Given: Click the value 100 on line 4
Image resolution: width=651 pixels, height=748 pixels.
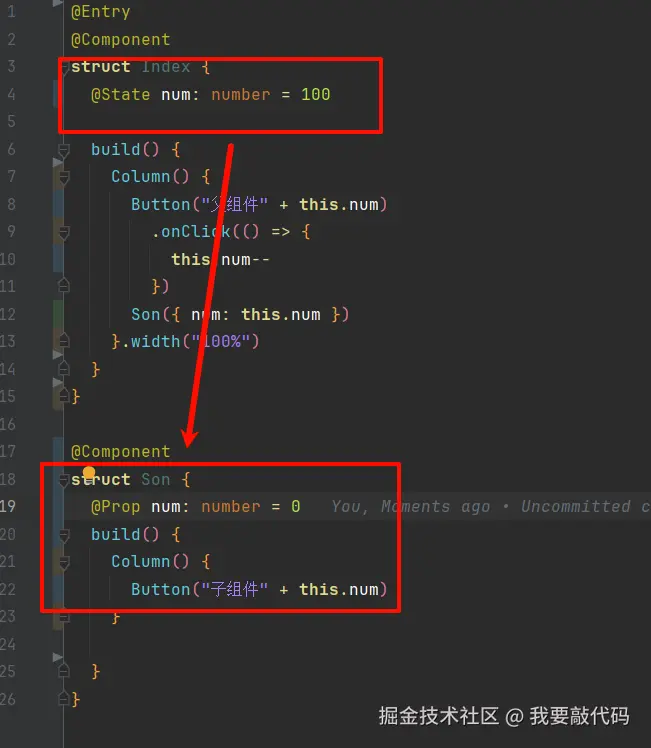Looking at the screenshot, I should tap(316, 94).
